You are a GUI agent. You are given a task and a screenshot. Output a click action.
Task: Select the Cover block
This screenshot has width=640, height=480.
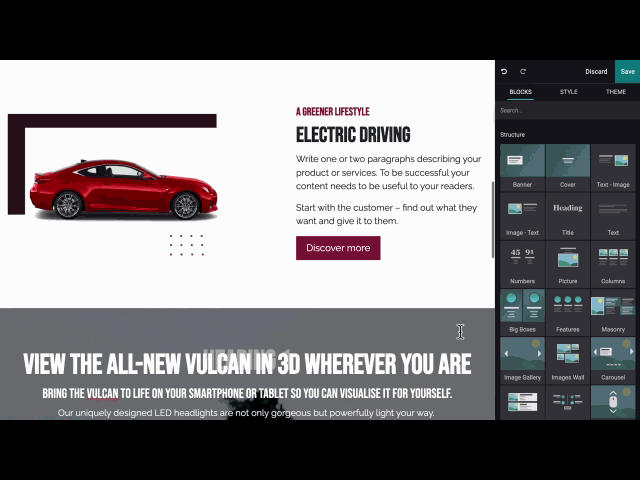click(x=567, y=166)
